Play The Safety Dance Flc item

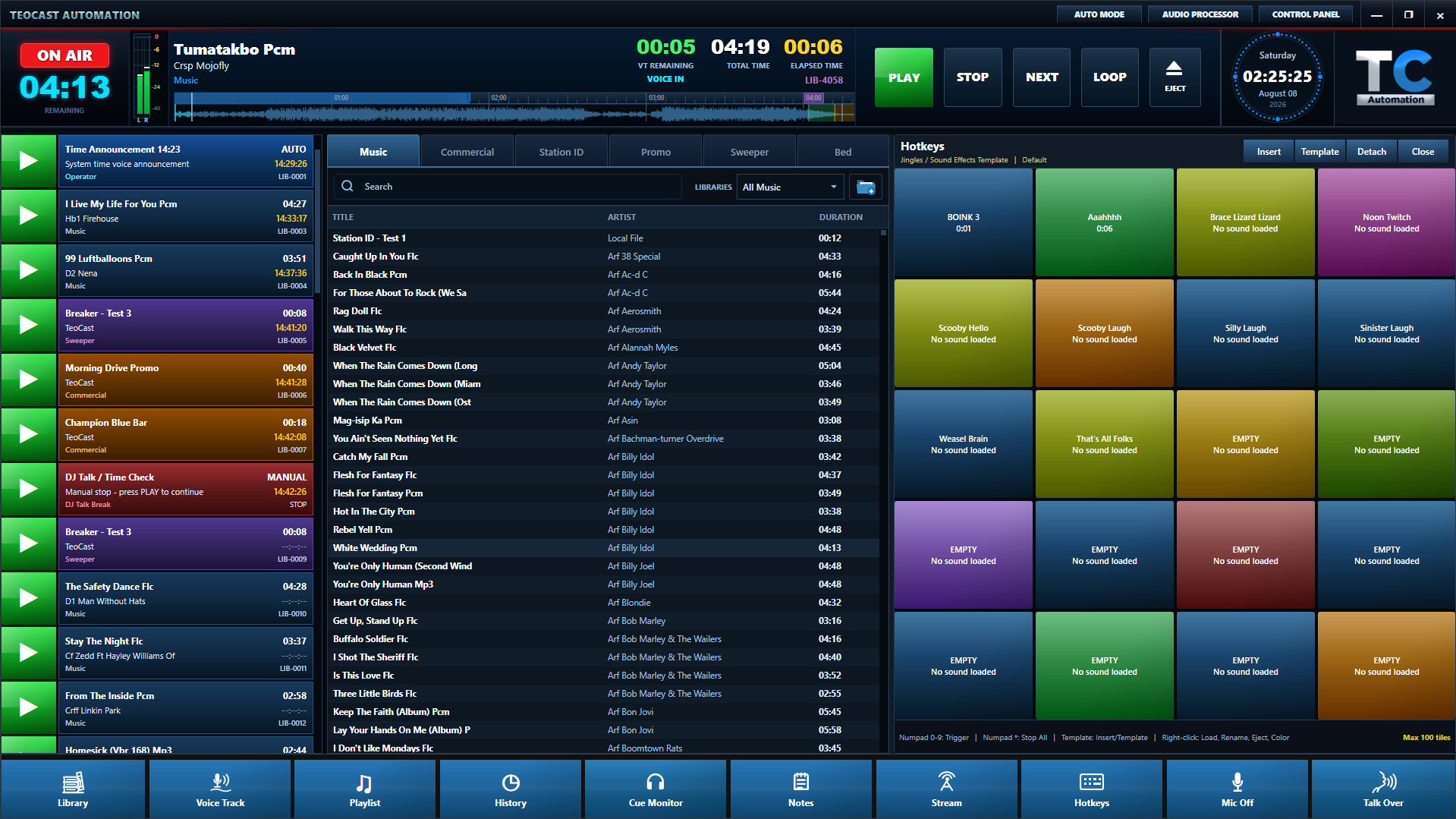(x=29, y=598)
